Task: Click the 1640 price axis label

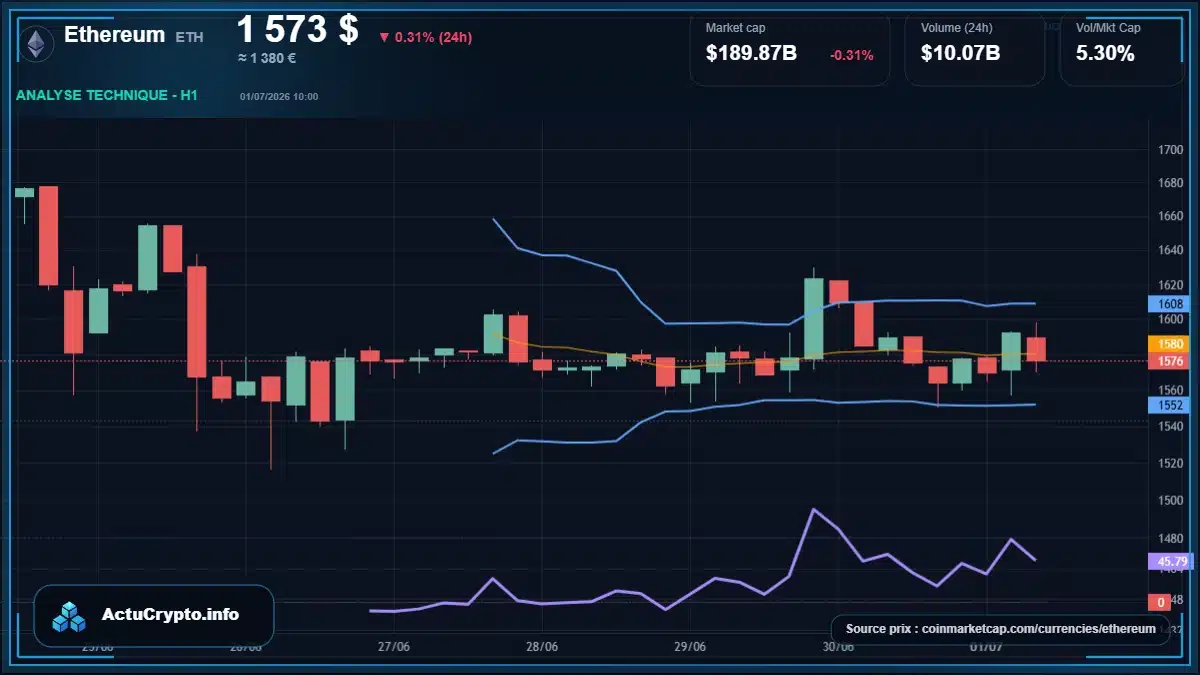Action: (x=1170, y=251)
